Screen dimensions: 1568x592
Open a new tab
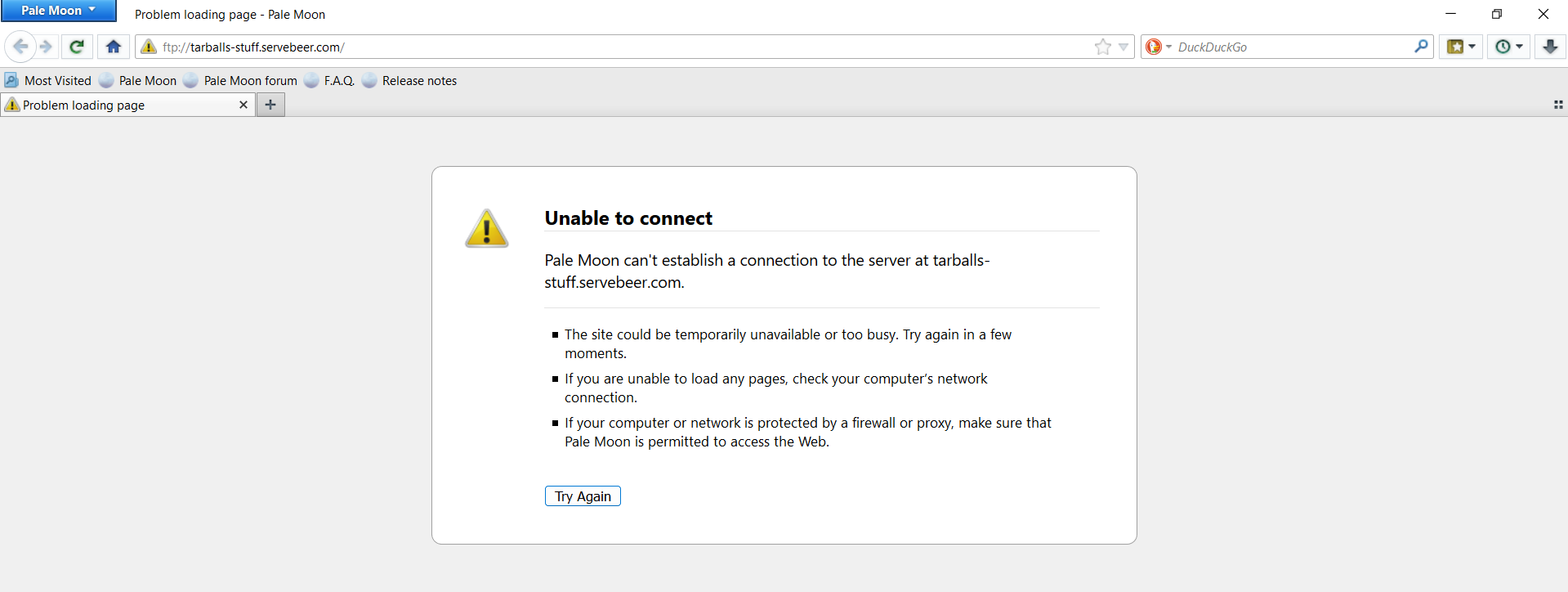coord(270,105)
